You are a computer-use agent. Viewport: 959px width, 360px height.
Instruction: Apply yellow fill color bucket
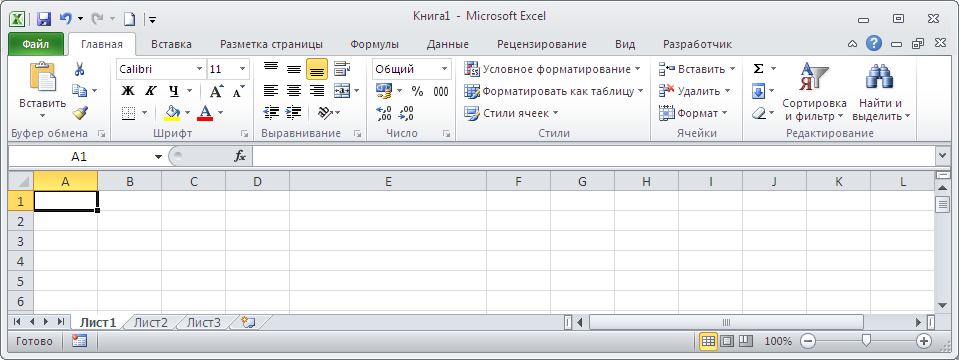click(172, 113)
